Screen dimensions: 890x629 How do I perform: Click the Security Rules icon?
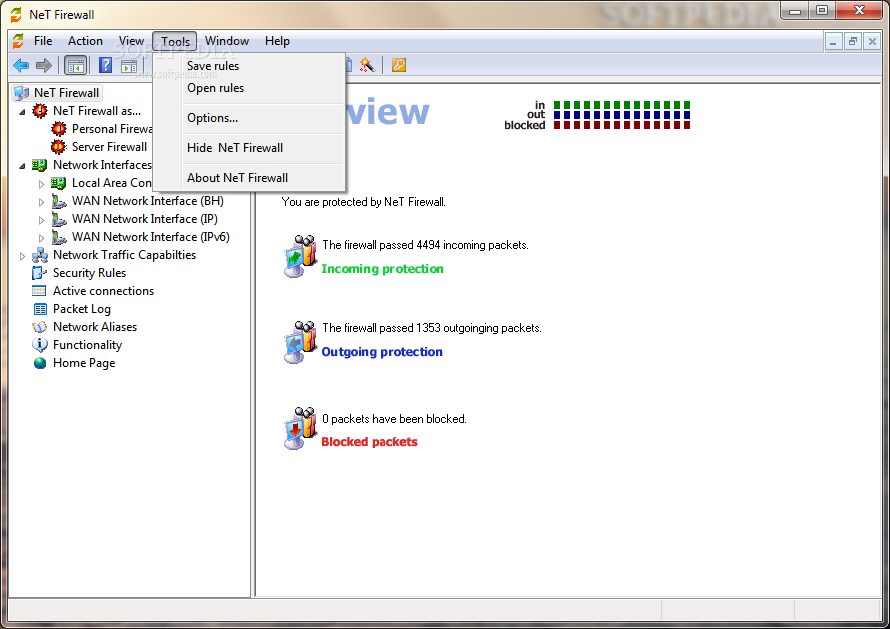[40, 273]
